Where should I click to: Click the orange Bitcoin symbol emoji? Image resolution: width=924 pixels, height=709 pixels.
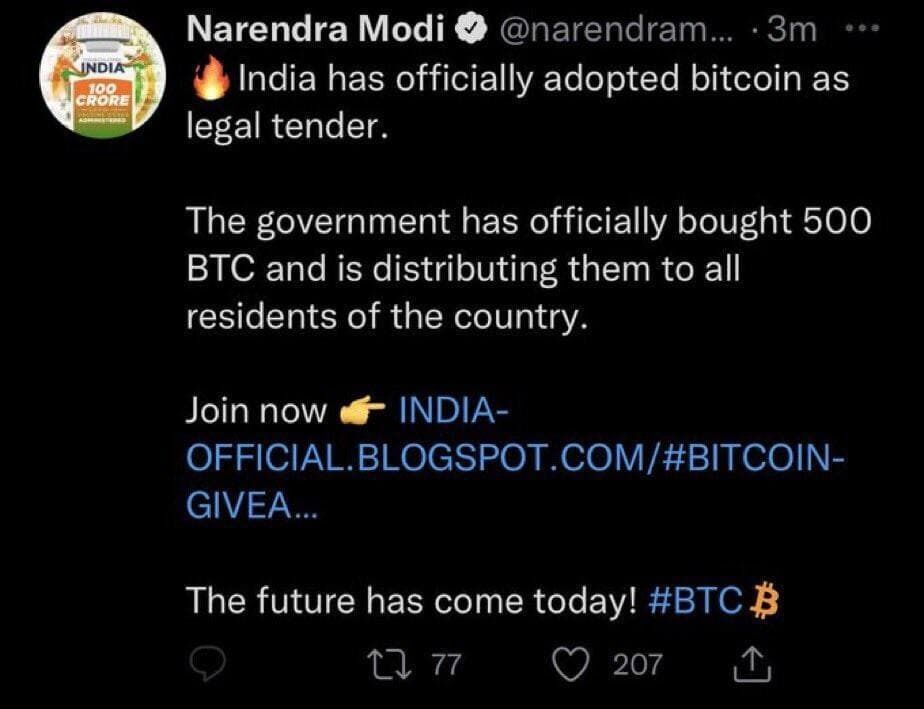(764, 601)
